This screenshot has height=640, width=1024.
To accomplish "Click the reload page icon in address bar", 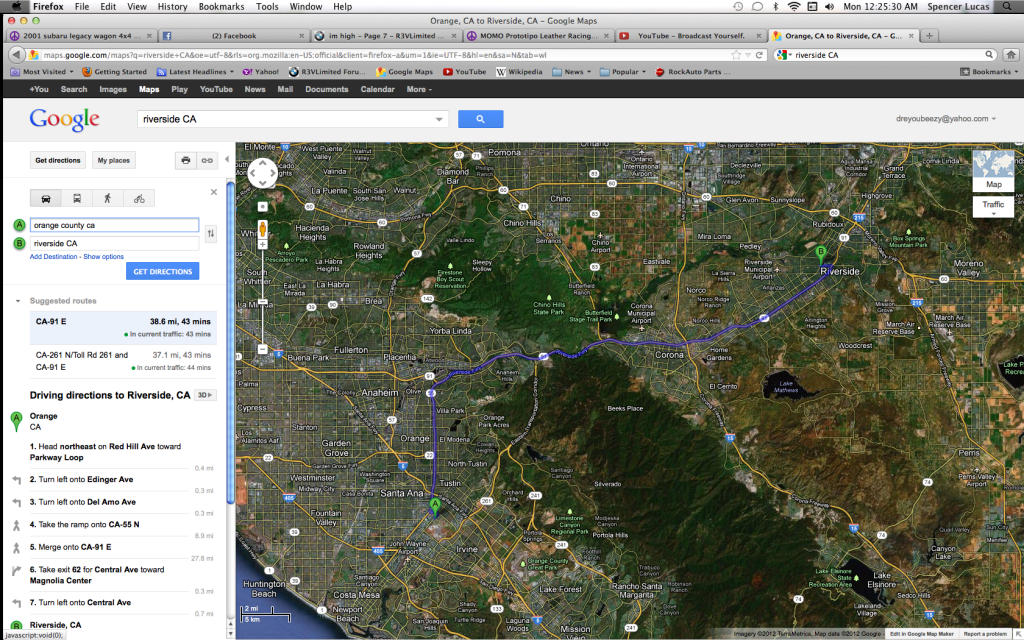I will 760,55.
